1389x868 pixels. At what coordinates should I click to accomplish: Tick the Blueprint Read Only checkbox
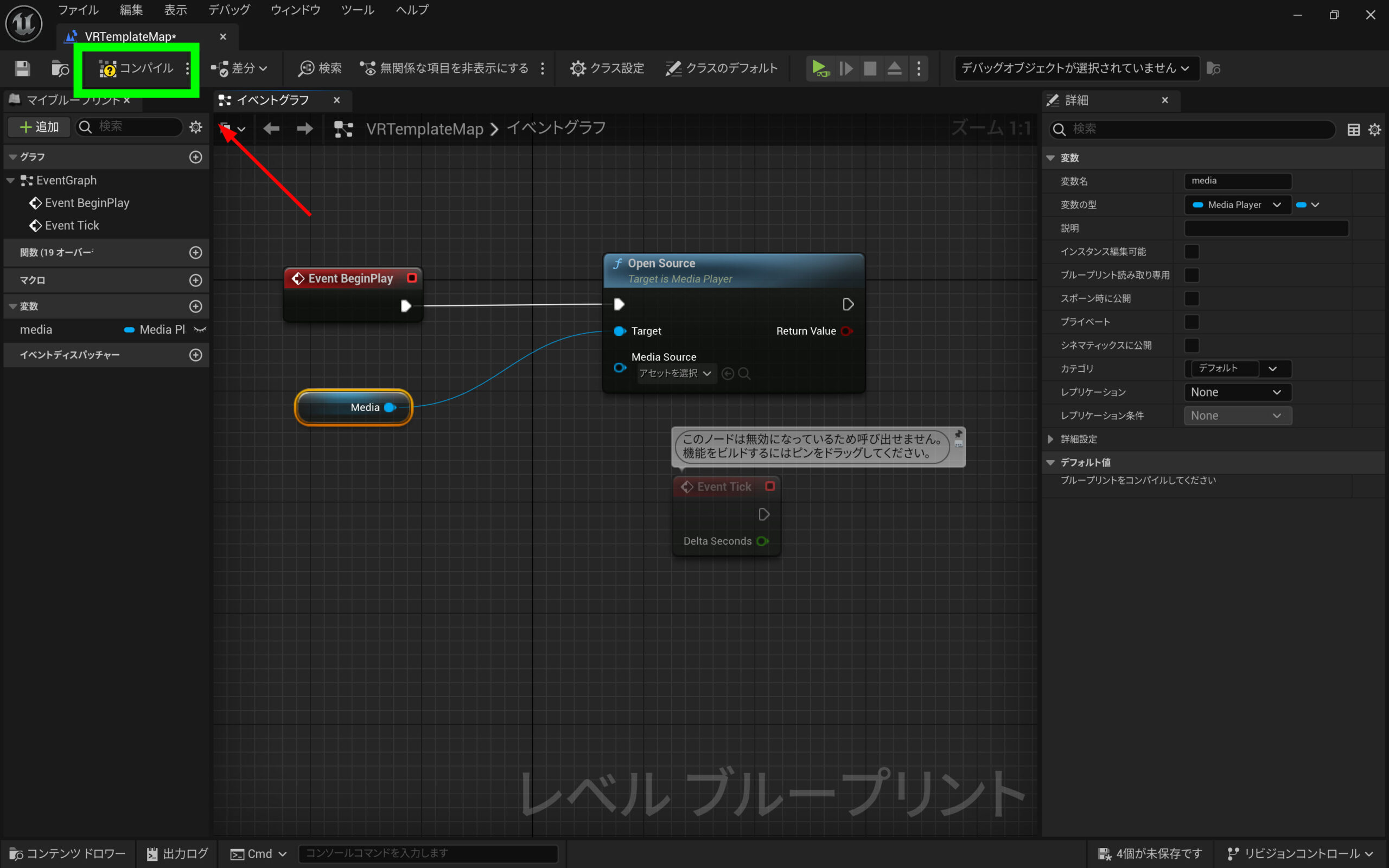pos(1192,275)
